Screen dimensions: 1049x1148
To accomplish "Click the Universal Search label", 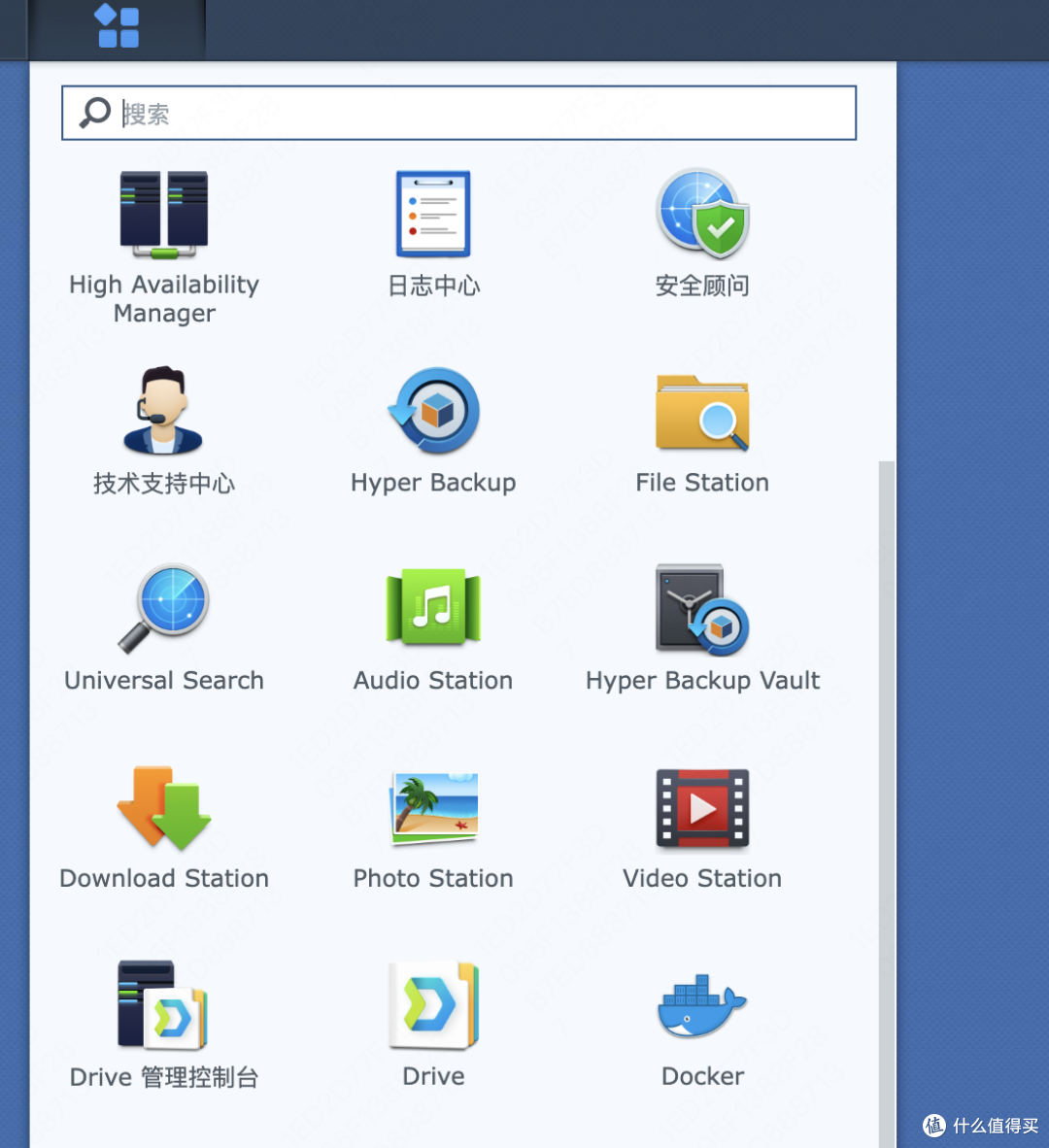I will pos(164,680).
